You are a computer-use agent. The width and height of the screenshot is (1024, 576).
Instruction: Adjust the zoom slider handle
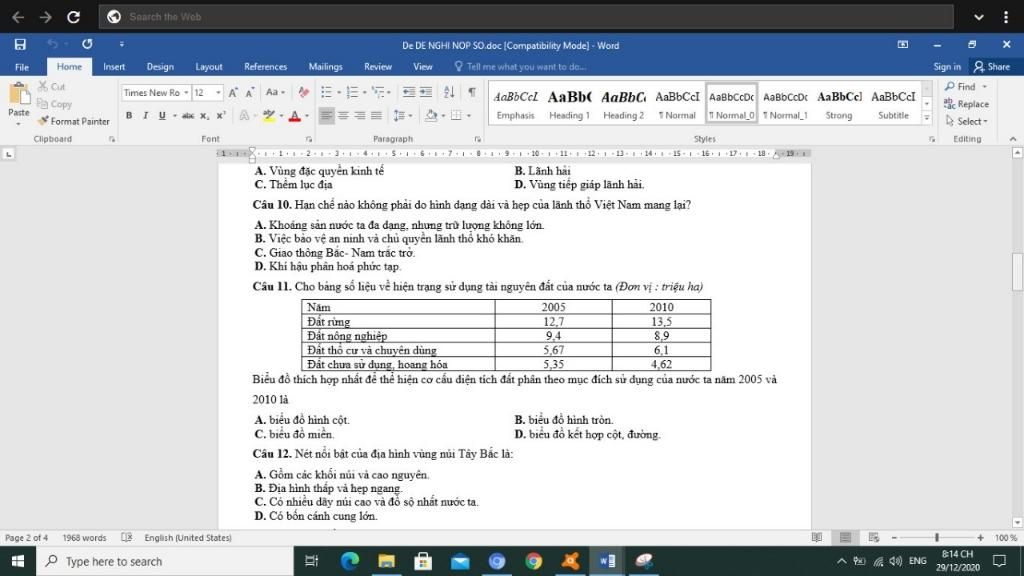(x=936, y=537)
